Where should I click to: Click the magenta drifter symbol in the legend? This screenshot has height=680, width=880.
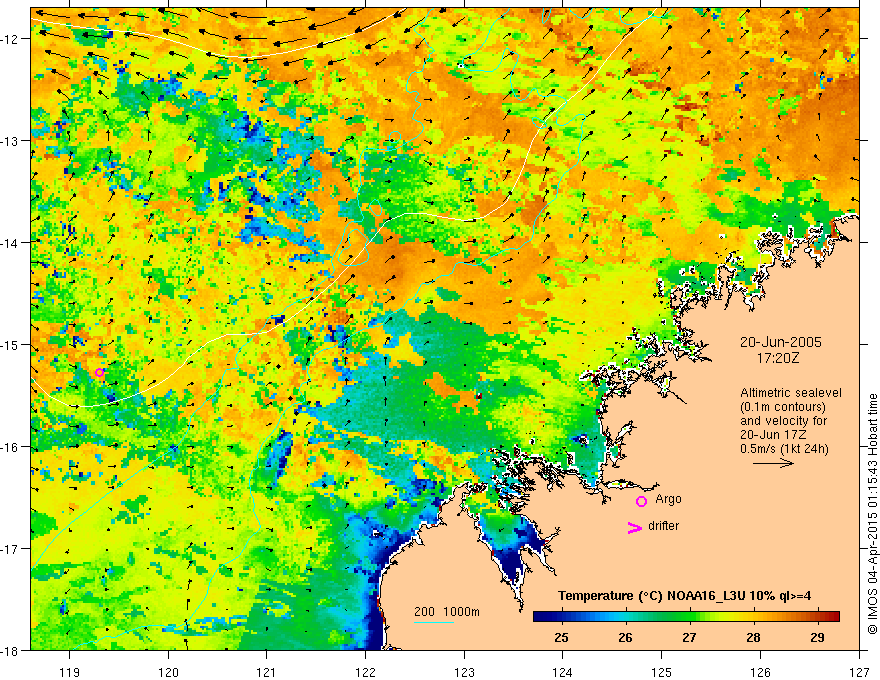pyautogui.click(x=634, y=527)
